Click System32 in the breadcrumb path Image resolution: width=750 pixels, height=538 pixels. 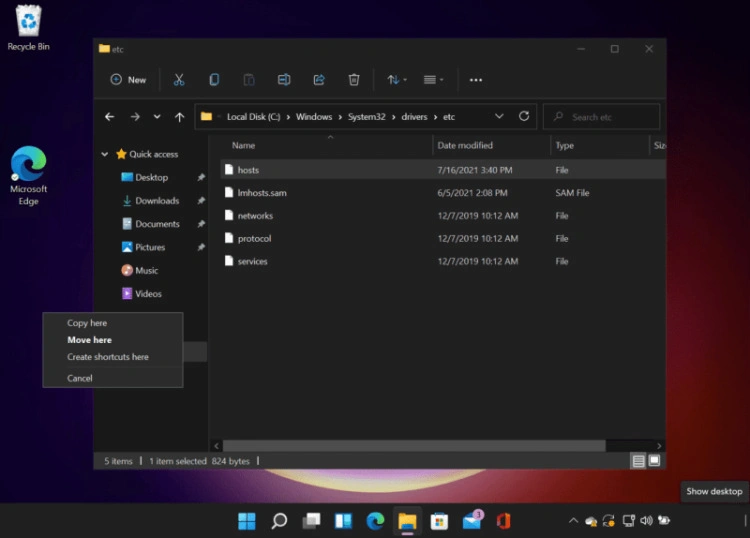pos(366,117)
